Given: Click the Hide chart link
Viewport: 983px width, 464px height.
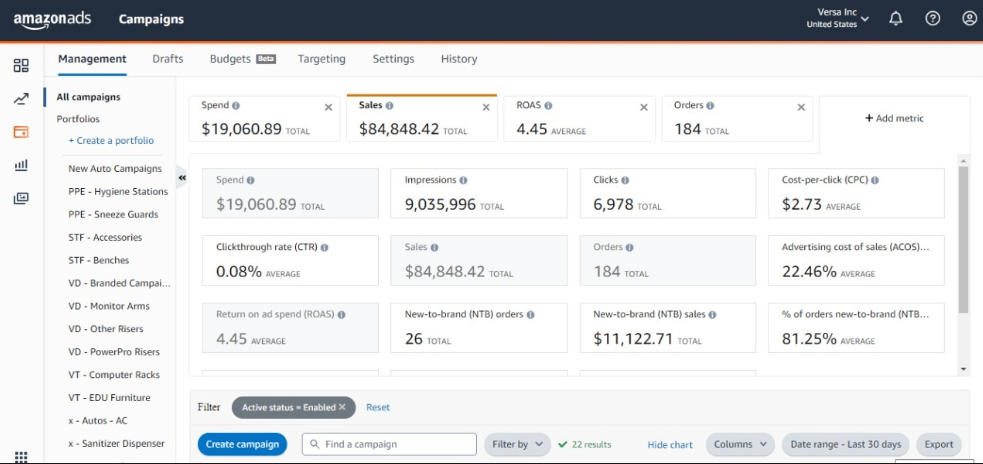Looking at the screenshot, I should click(670, 445).
